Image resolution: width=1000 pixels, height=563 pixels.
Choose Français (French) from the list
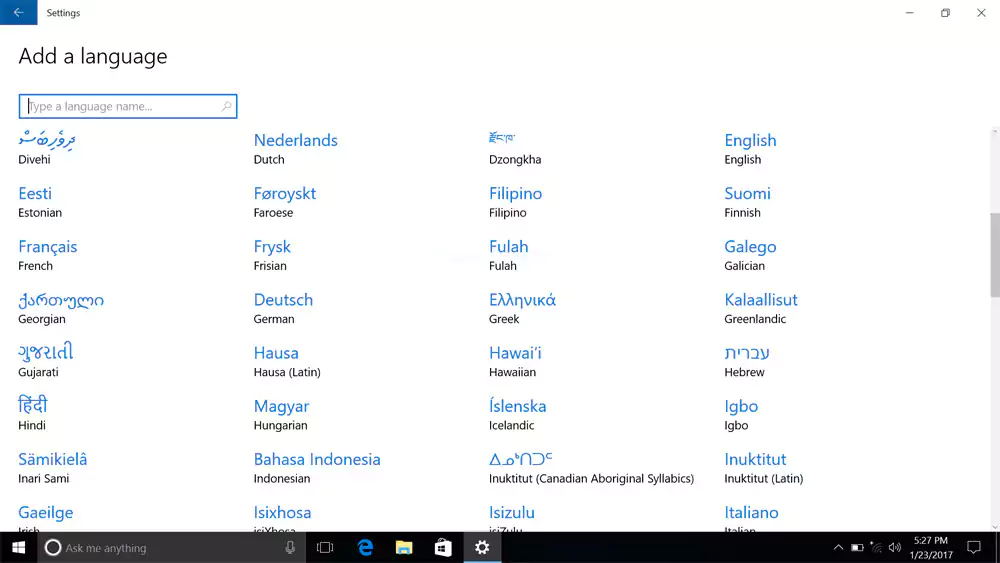47,247
